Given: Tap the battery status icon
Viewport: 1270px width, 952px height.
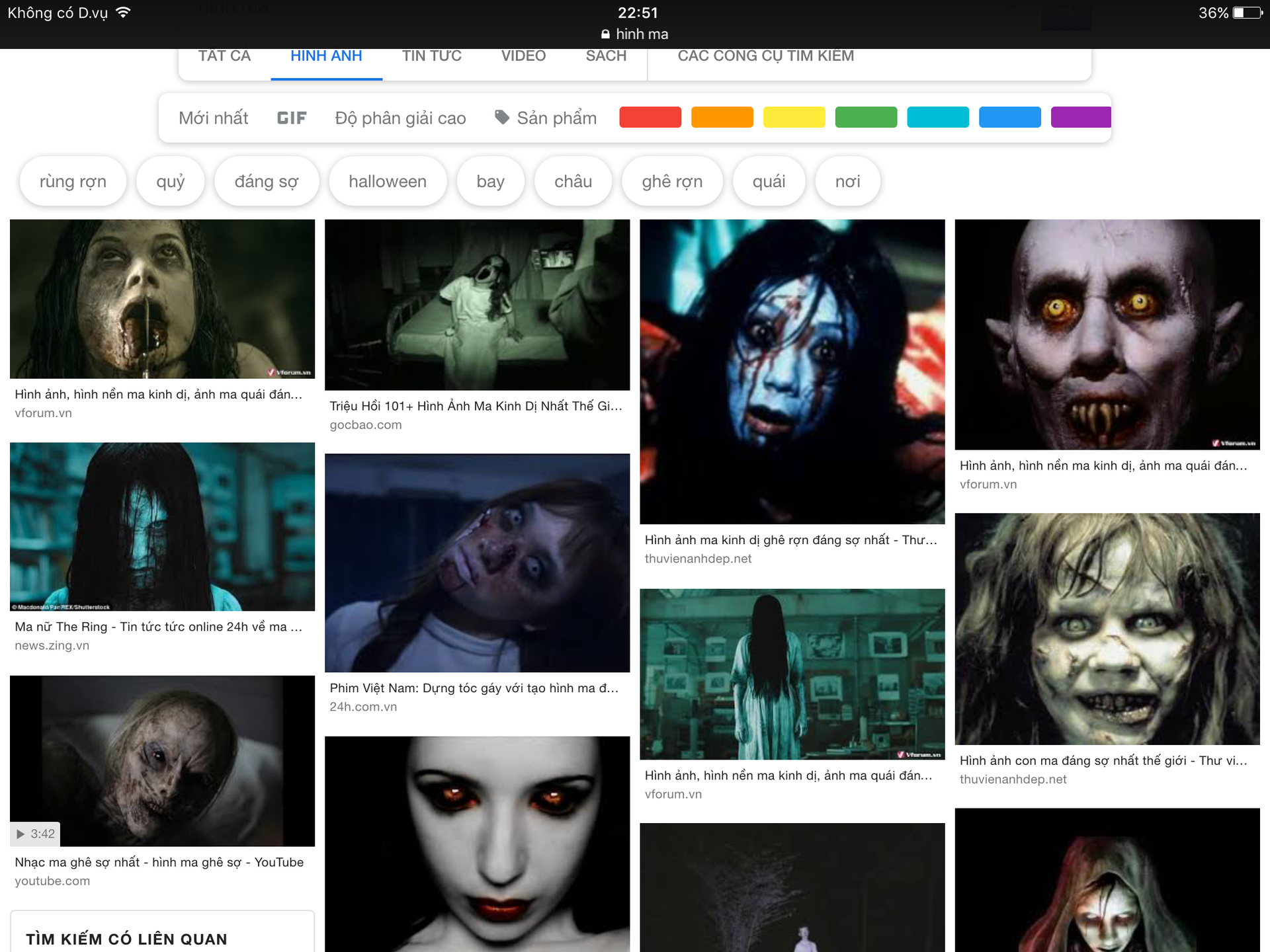Looking at the screenshot, I should click(1248, 13).
